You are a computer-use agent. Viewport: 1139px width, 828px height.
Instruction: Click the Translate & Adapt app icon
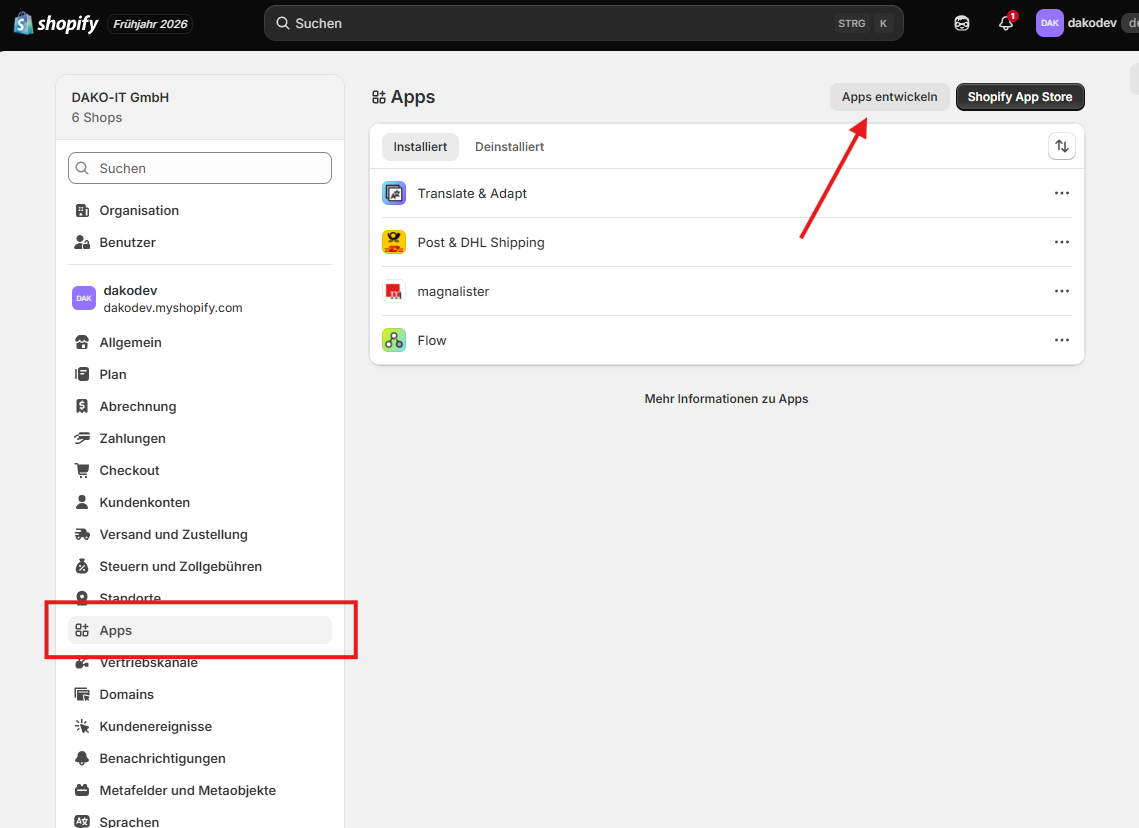[x=394, y=193]
